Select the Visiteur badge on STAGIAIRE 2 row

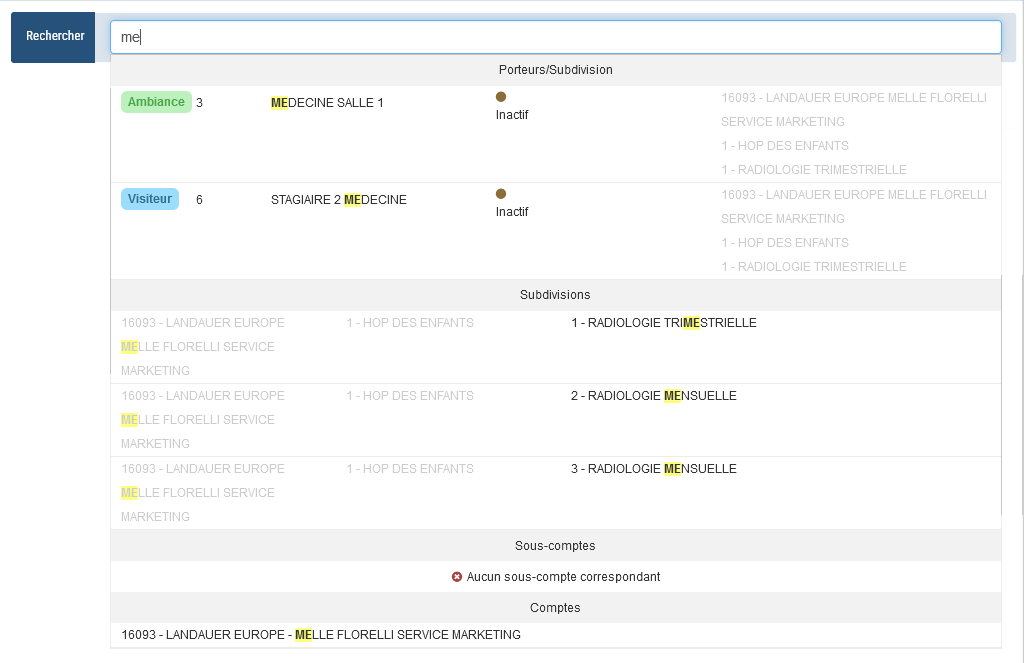[x=150, y=199]
